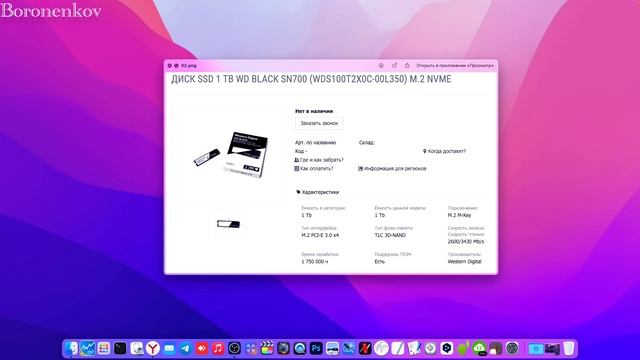Viewport: 640px width, 360px height.
Task: Open Trash in the Dock
Action: (569, 348)
